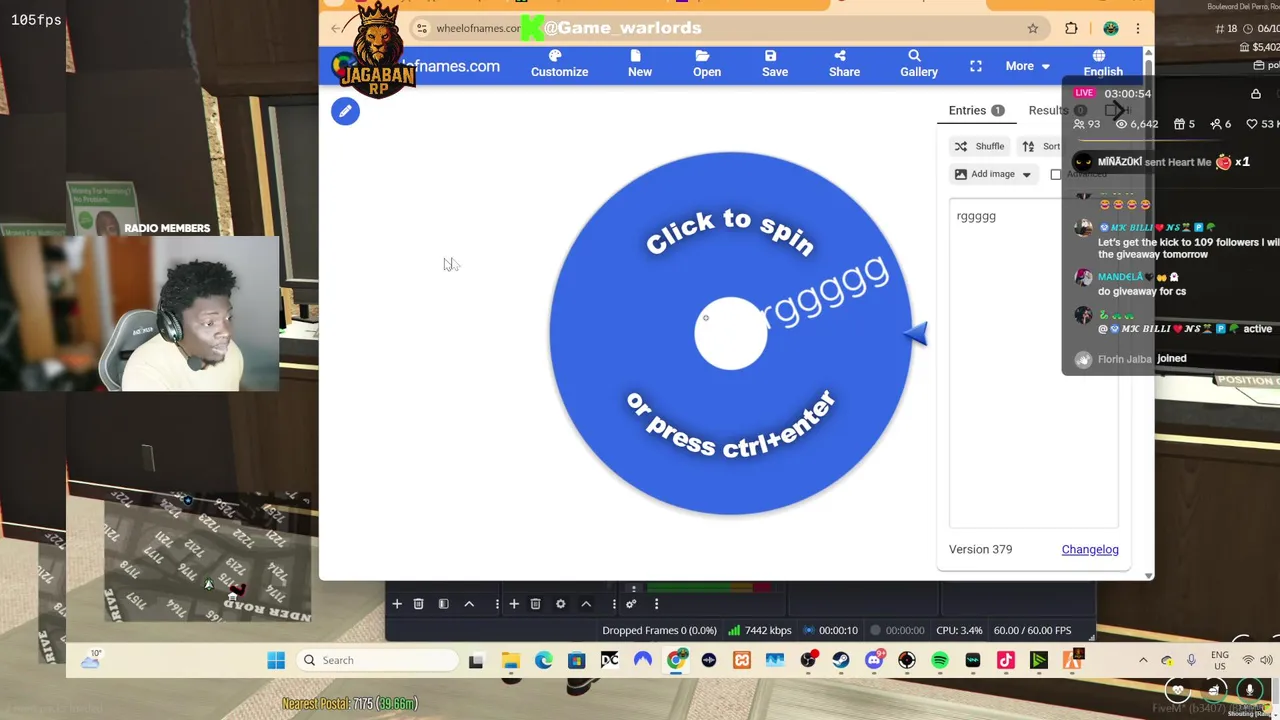The image size is (1280, 720).
Task: Click OBS trash icon beside the gear
Action: coord(535,604)
